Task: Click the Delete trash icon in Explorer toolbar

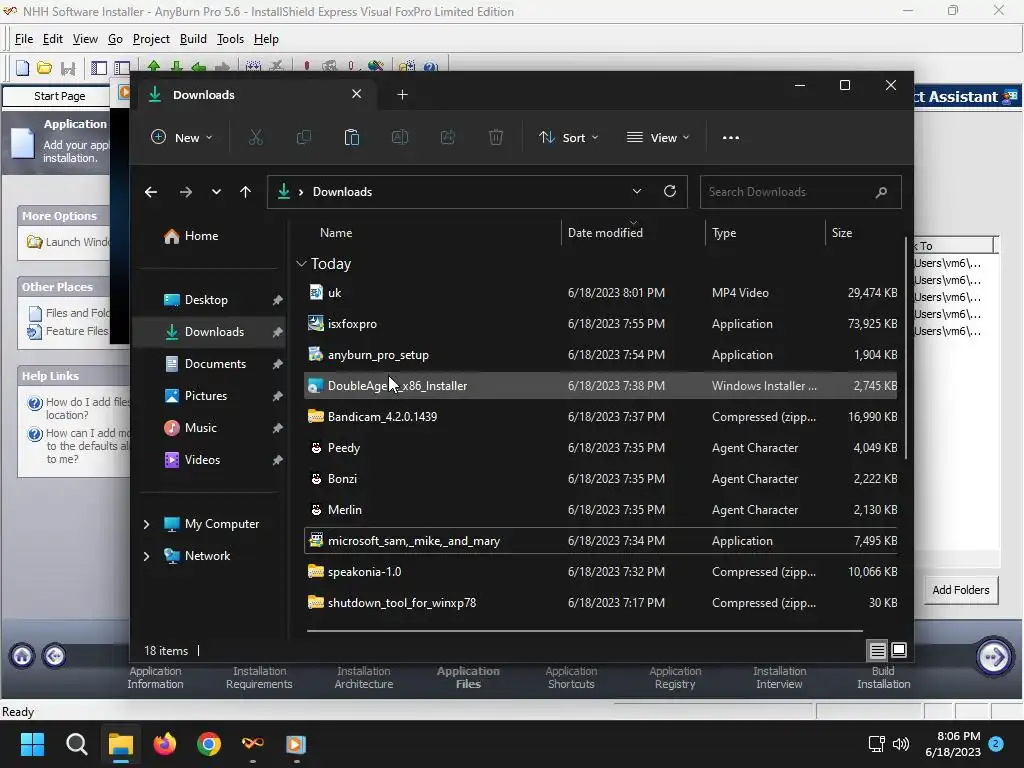Action: coord(496,138)
